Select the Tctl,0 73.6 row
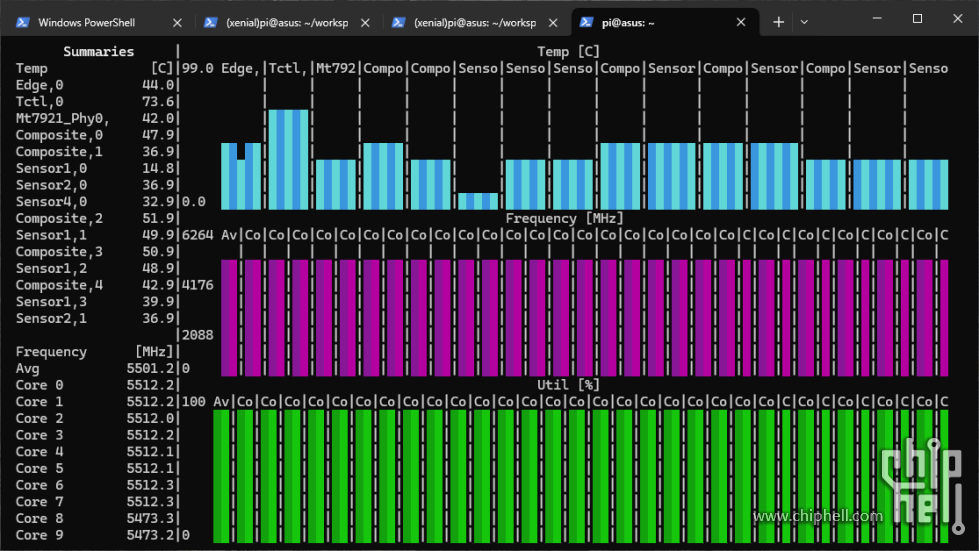The height and width of the screenshot is (551, 979). point(95,102)
